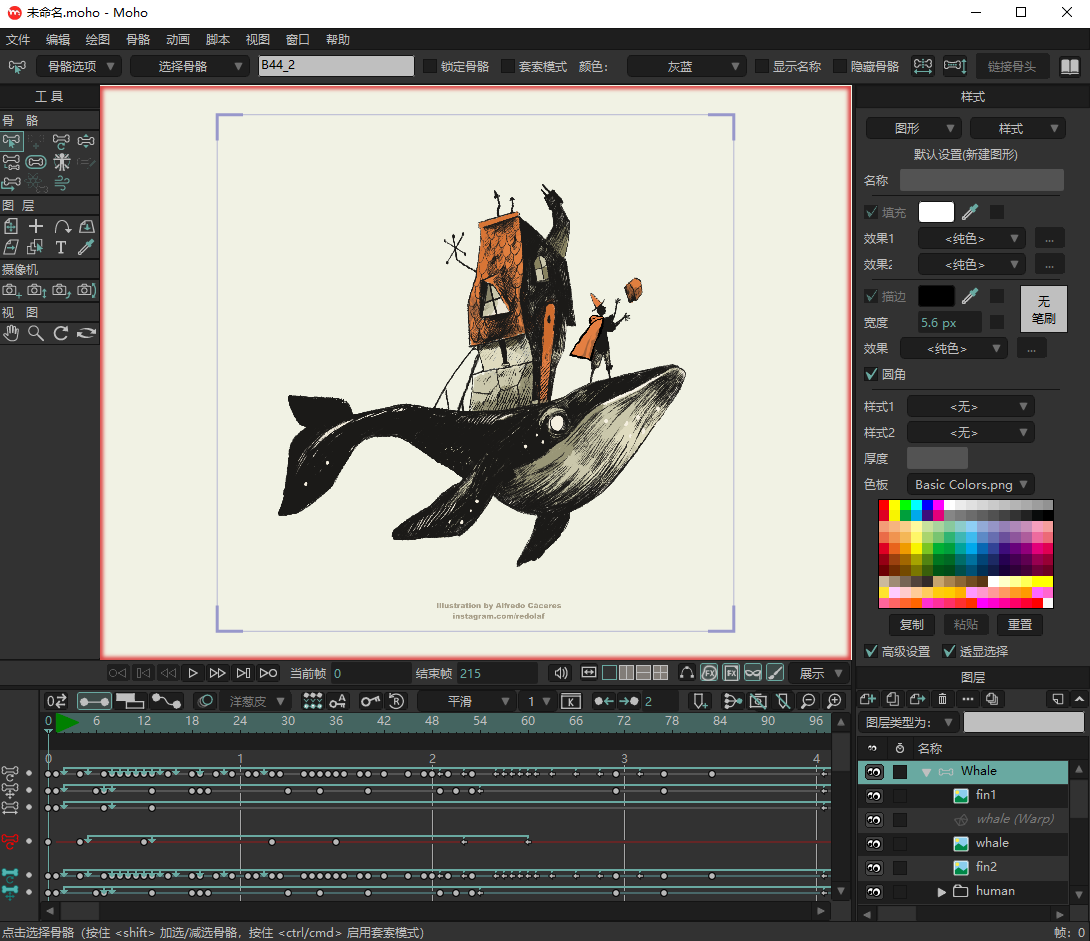Select the Bone Dynamics wind tool
The width and height of the screenshot is (1090, 941).
coord(61,183)
